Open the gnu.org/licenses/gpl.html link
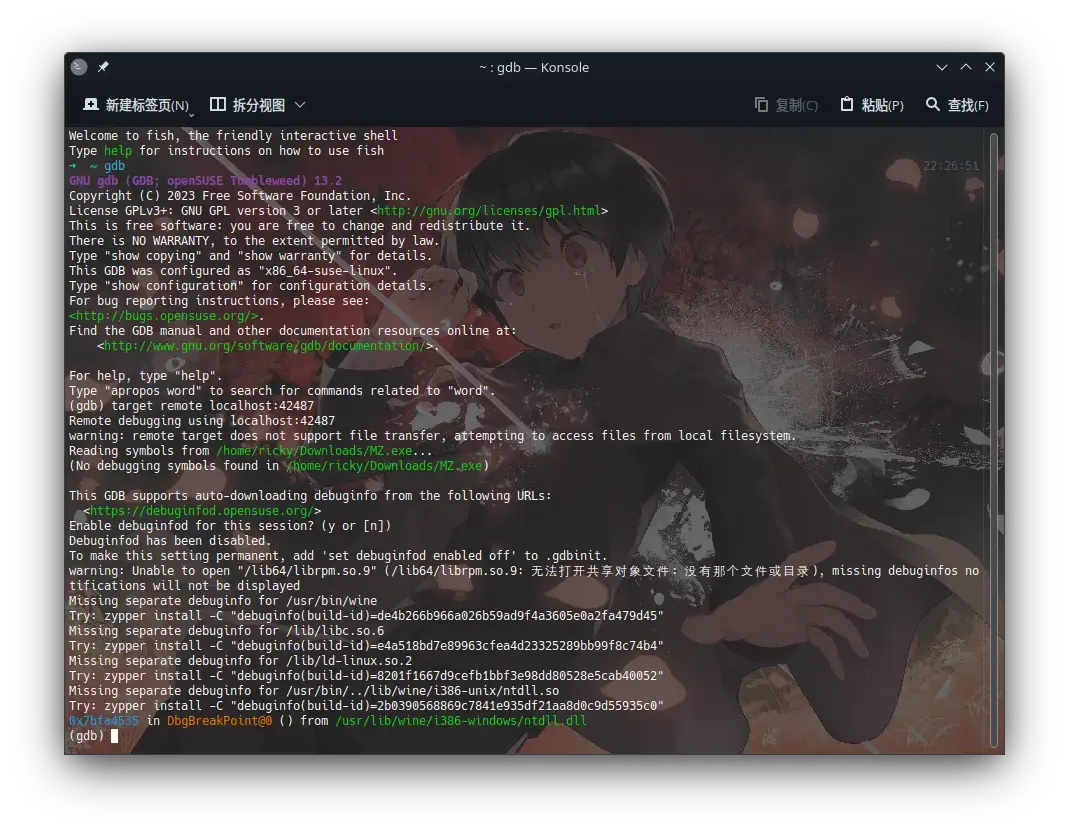This screenshot has width=1069, height=831. coord(489,211)
